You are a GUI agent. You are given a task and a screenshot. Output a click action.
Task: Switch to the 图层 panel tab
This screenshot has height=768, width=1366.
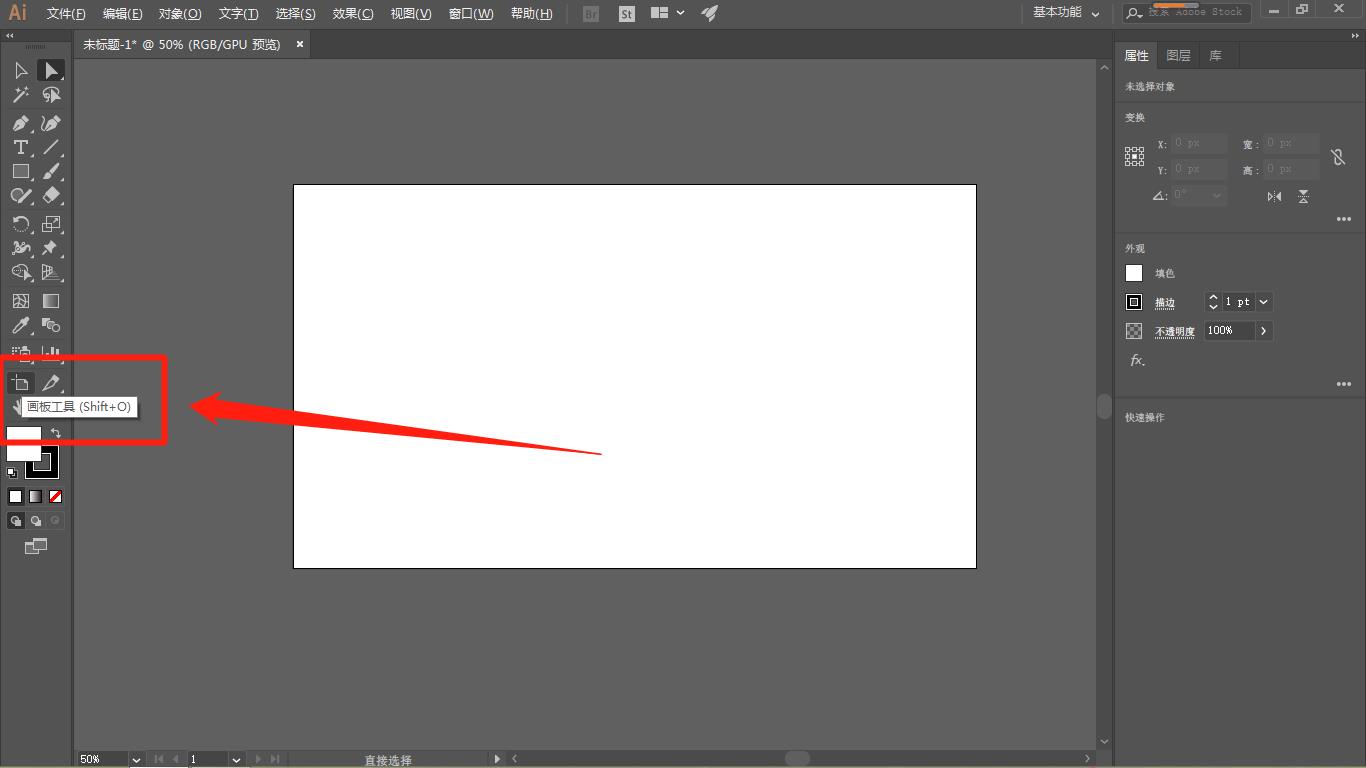tap(1178, 56)
